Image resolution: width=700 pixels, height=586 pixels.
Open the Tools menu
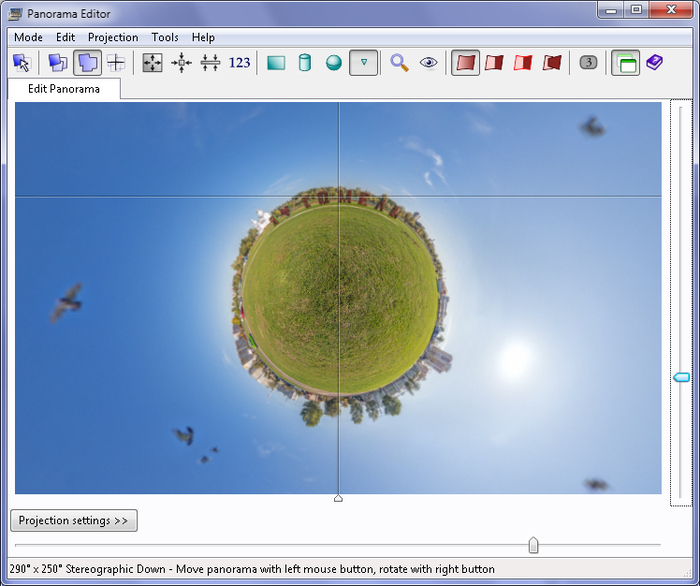[x=165, y=37]
